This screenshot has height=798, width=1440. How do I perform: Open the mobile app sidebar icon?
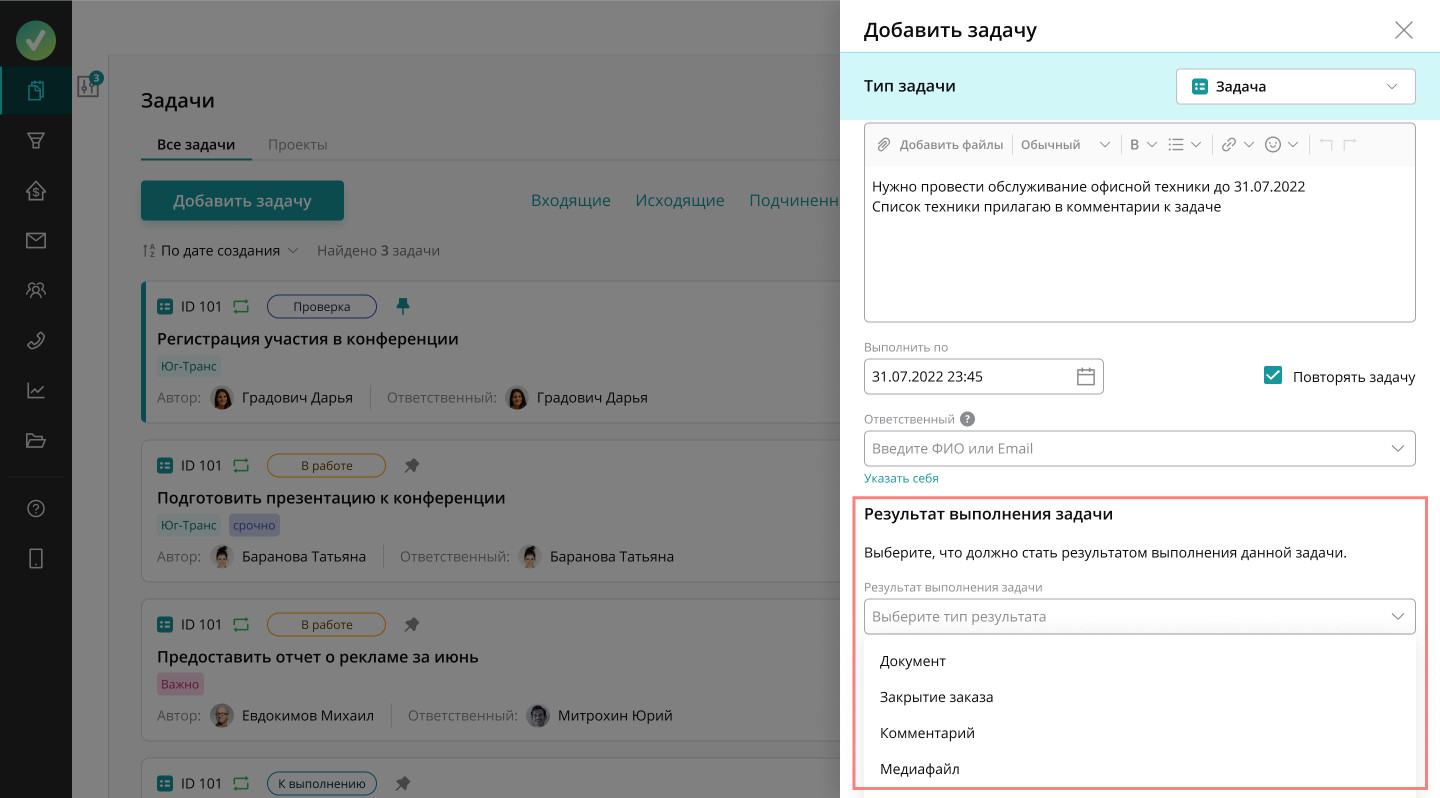pos(36,559)
